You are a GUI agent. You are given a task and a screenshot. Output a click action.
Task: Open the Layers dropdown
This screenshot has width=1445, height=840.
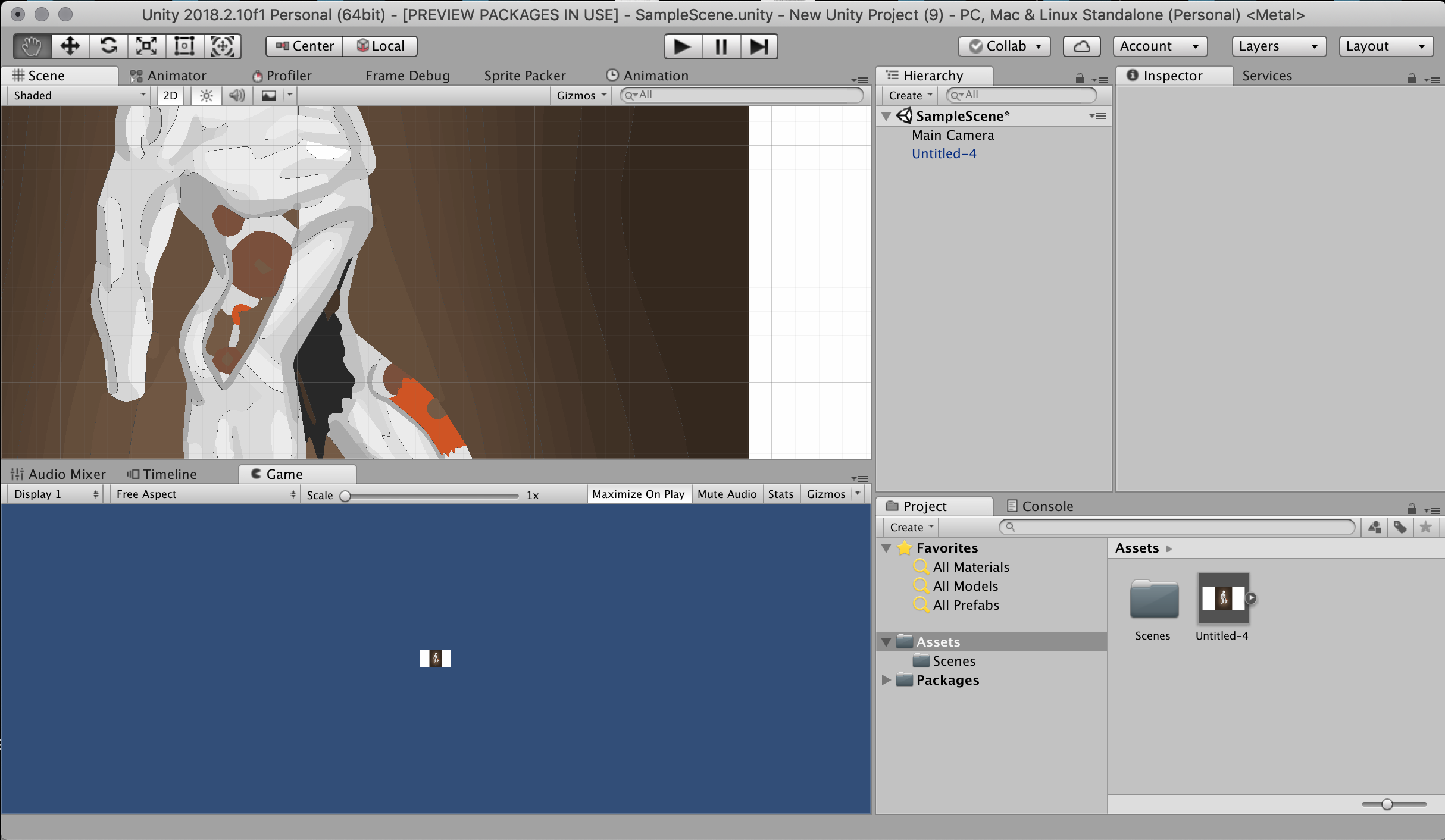click(1278, 46)
